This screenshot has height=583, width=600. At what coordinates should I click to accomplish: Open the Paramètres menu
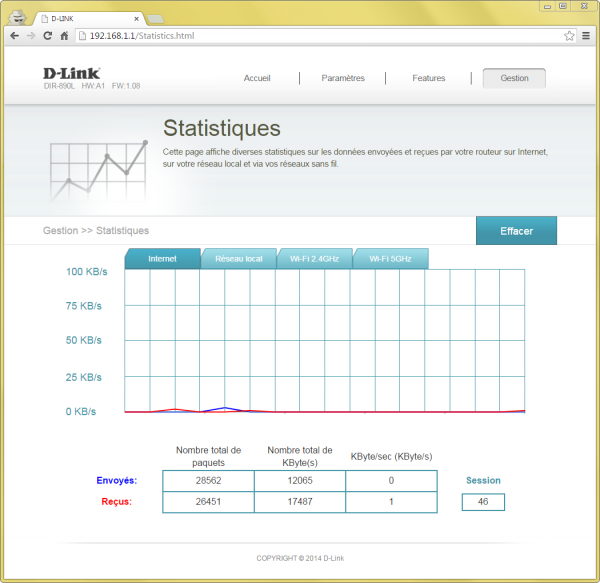(343, 78)
